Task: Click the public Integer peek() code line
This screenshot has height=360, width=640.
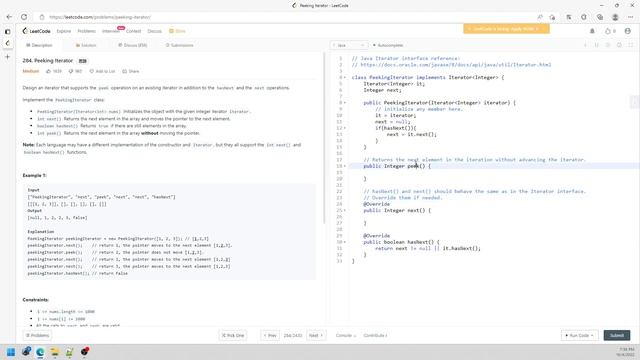Action: [397, 166]
